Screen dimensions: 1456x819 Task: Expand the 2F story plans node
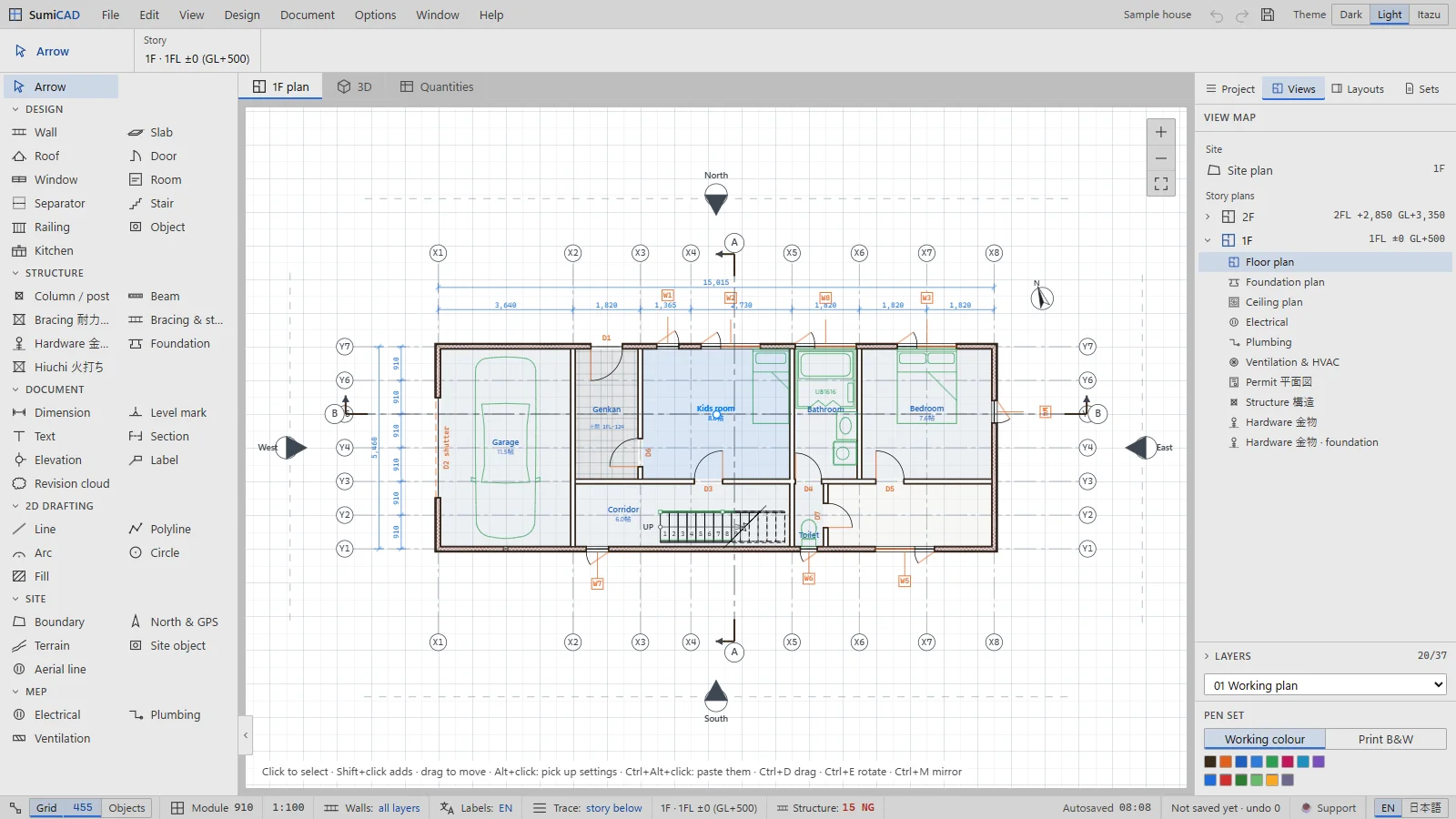[1208, 217]
